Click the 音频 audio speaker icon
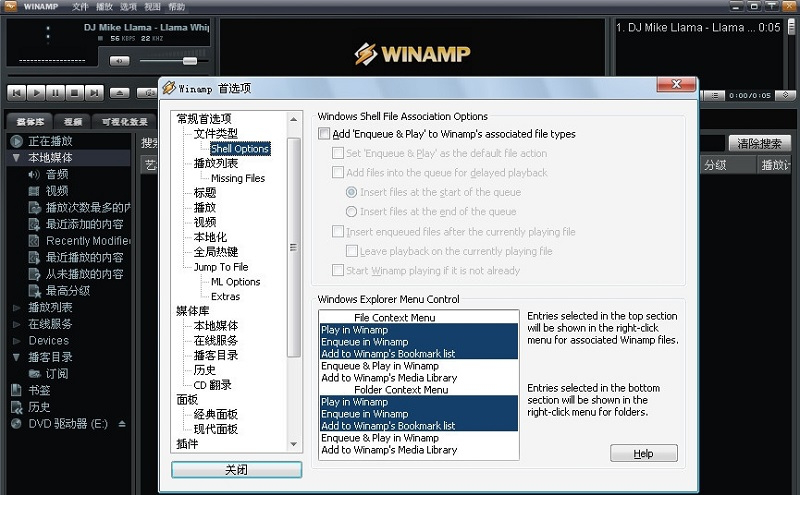 (34, 175)
